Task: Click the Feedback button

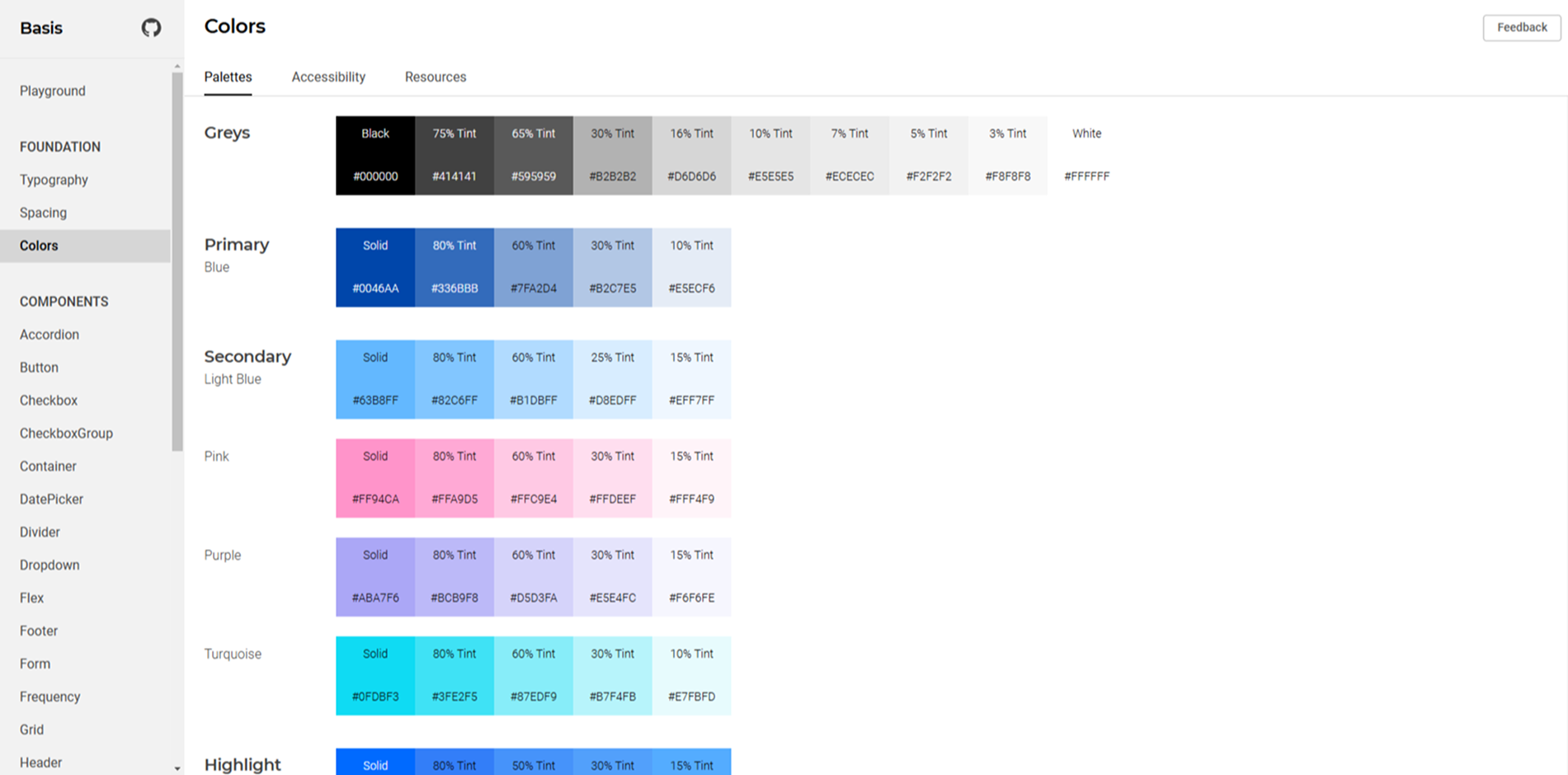Action: (1522, 27)
